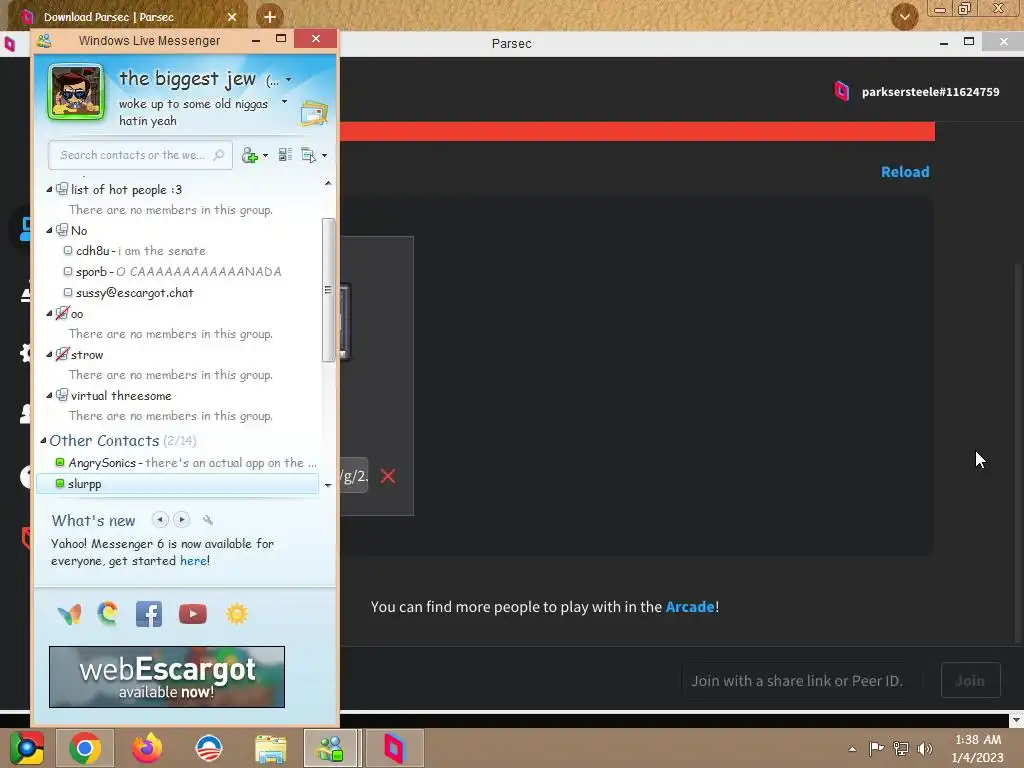Click the volume speaker tray icon
This screenshot has width=1024, height=768.
point(925,748)
